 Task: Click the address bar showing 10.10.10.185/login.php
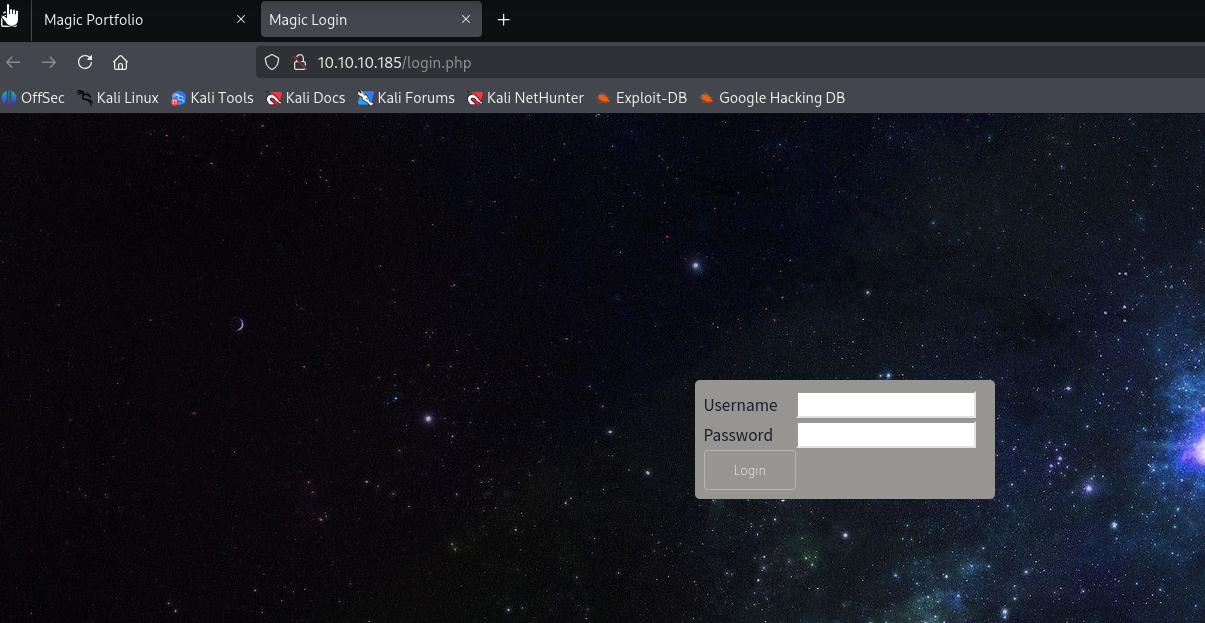pyautogui.click(x=730, y=62)
